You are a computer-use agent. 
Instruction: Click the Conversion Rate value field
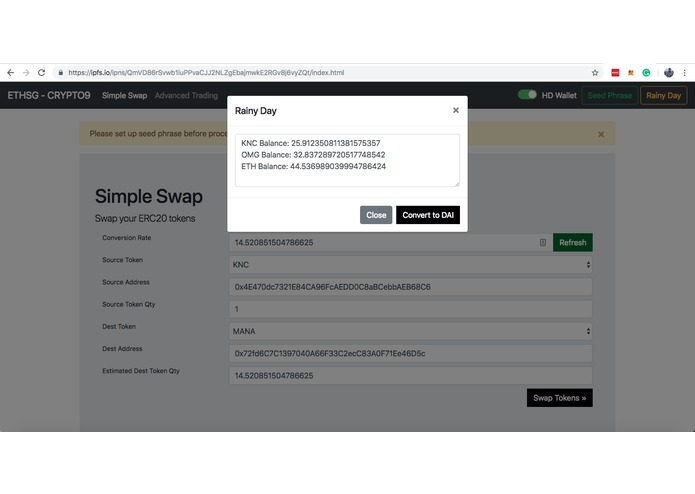391,242
